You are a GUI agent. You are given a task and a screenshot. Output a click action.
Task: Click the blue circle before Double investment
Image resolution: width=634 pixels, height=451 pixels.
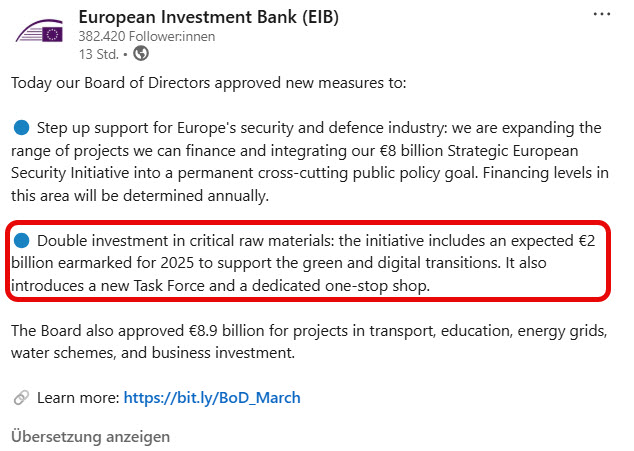21,241
